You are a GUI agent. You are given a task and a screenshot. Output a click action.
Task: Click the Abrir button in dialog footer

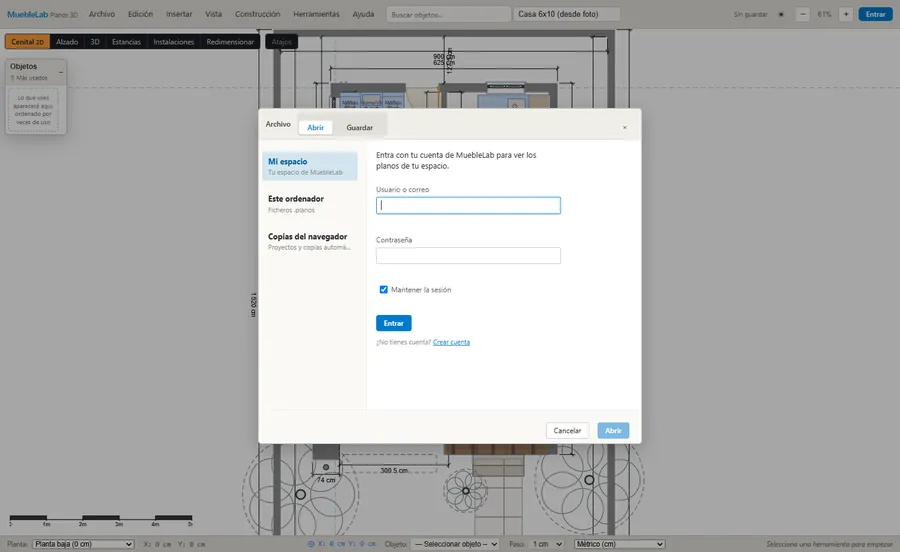click(613, 430)
